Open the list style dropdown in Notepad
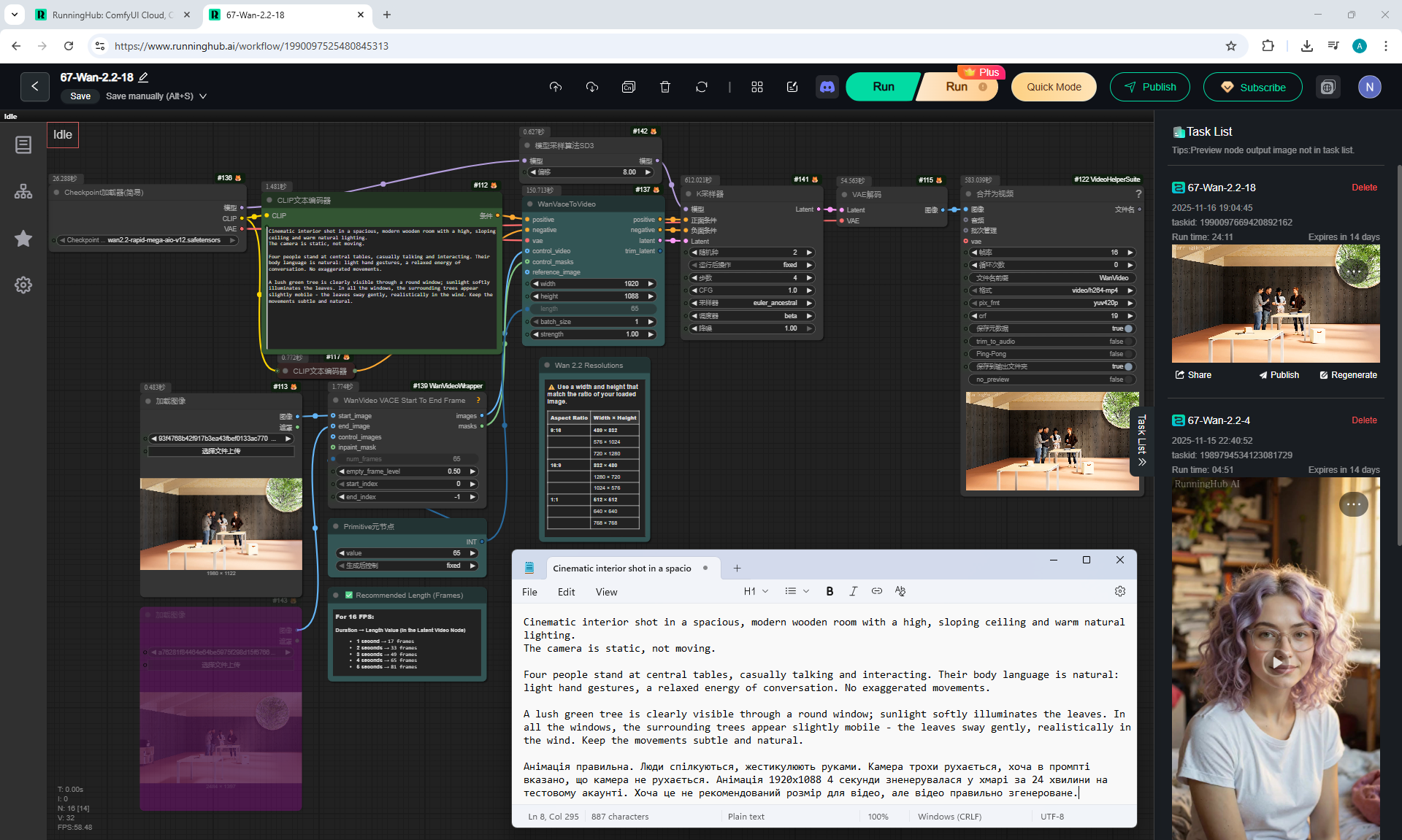 [x=797, y=591]
